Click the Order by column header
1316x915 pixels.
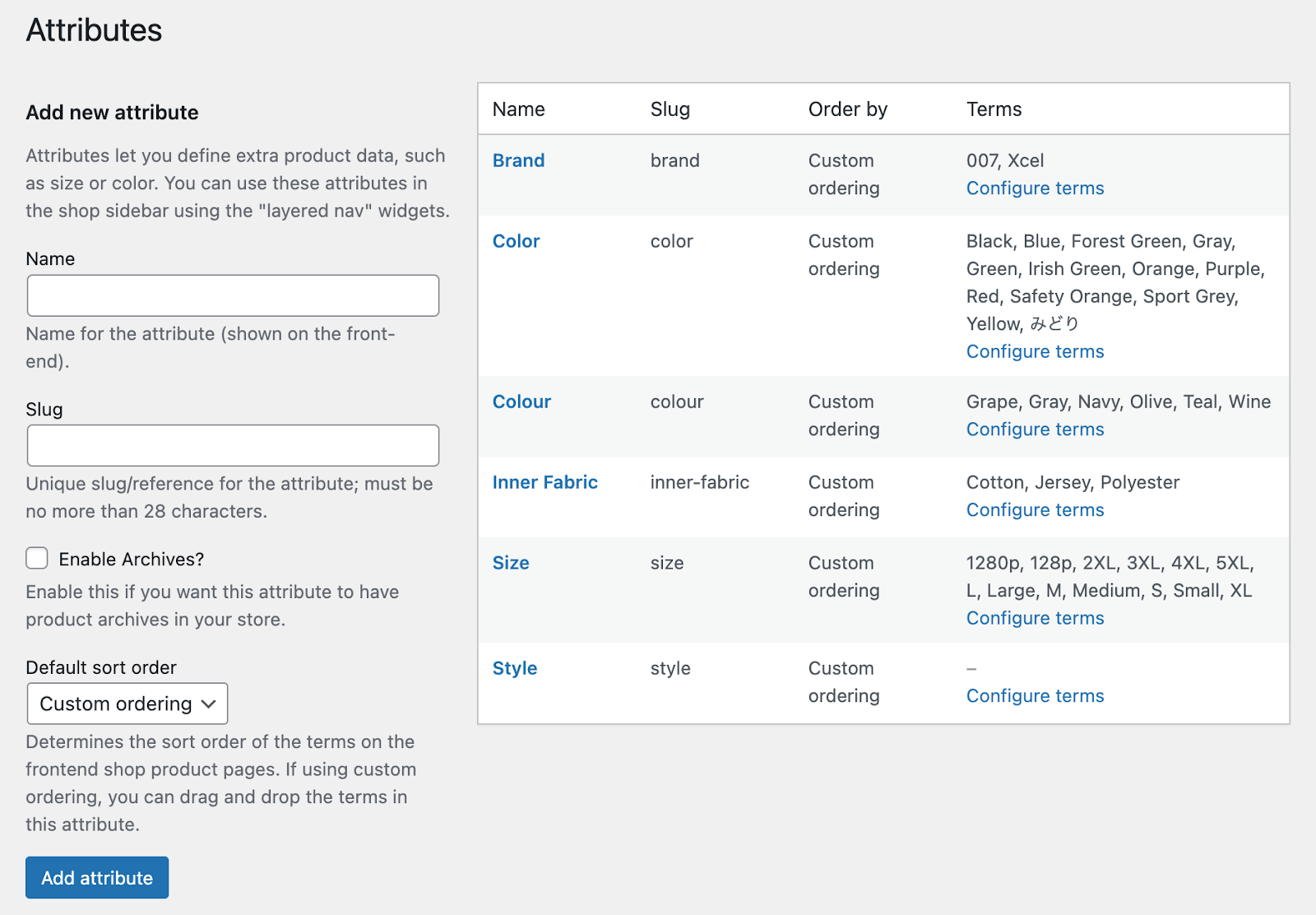(x=847, y=109)
